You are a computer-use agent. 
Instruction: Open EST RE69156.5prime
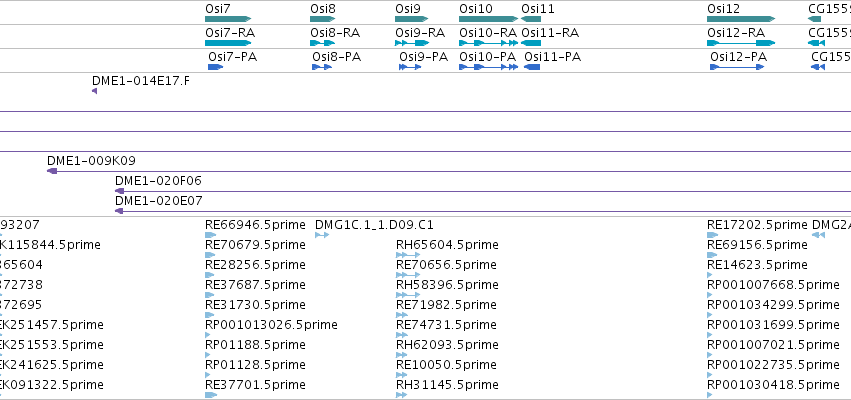click(x=758, y=245)
